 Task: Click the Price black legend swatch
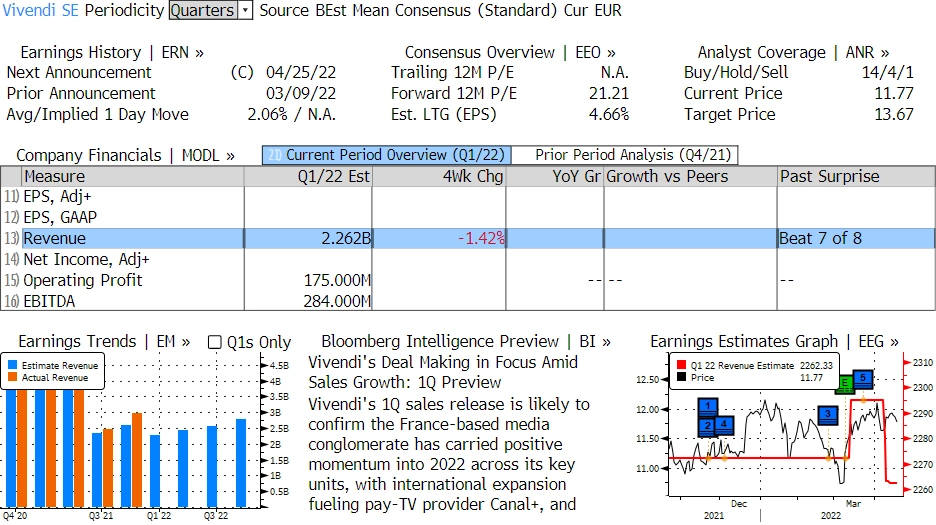(681, 377)
